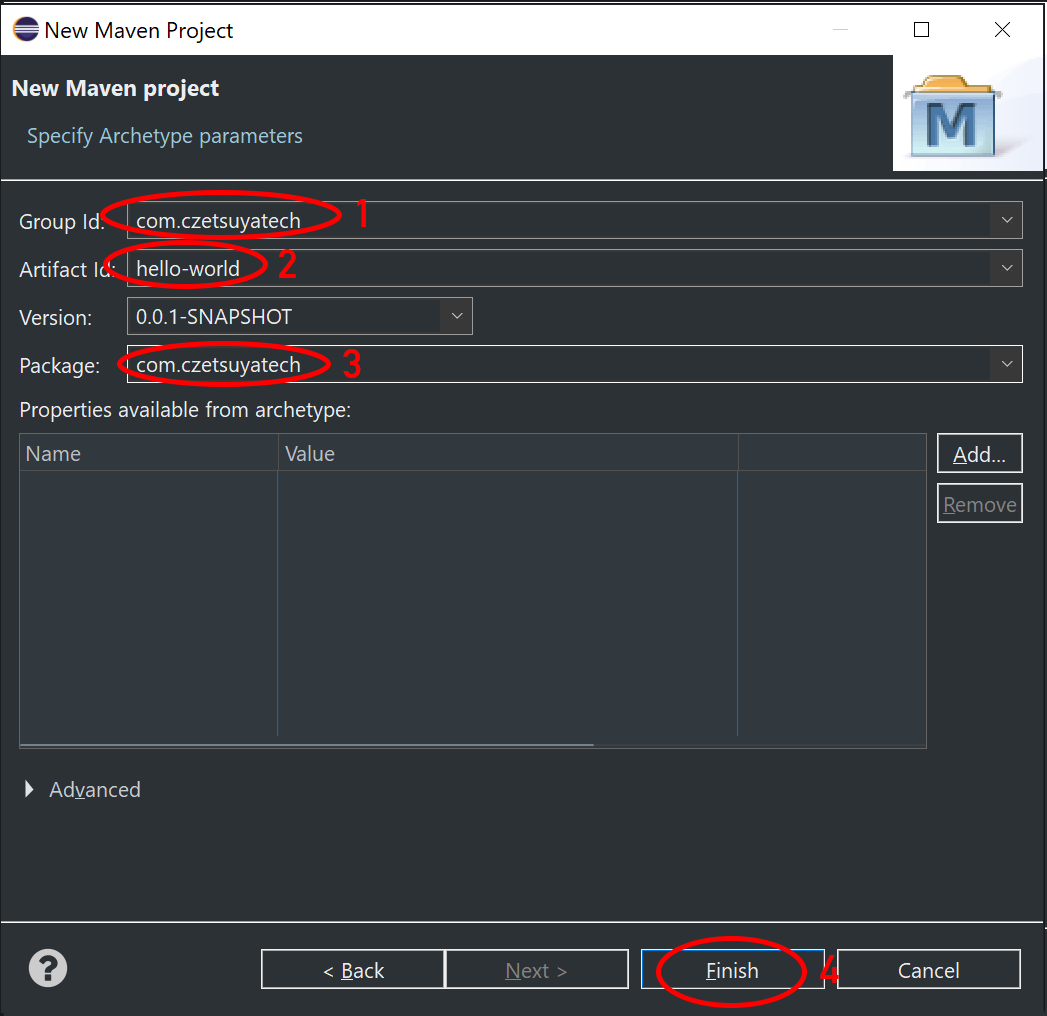Open the Group Id dropdown
1047x1016 pixels.
point(1006,219)
